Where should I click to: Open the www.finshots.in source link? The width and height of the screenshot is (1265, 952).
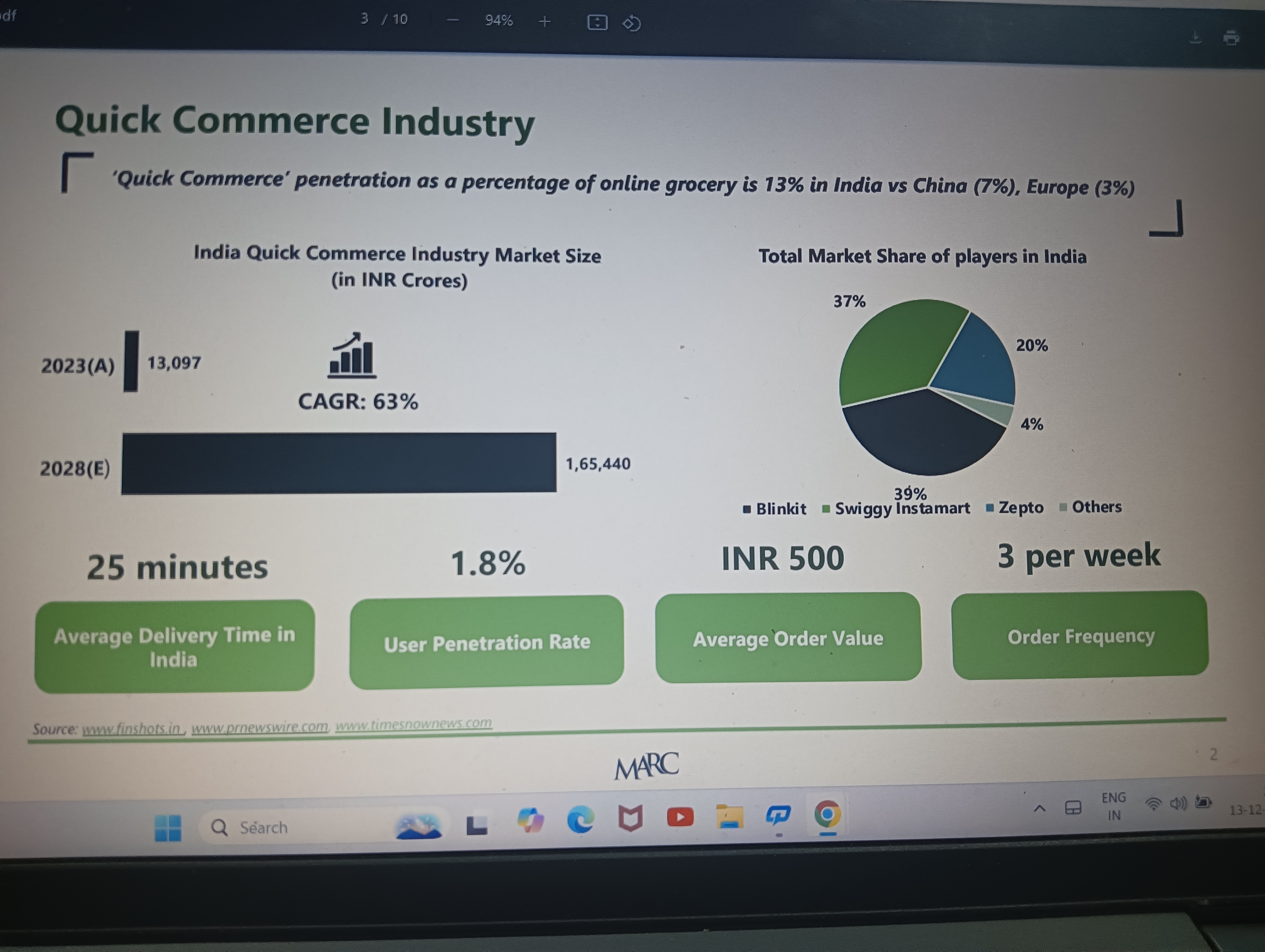131,729
